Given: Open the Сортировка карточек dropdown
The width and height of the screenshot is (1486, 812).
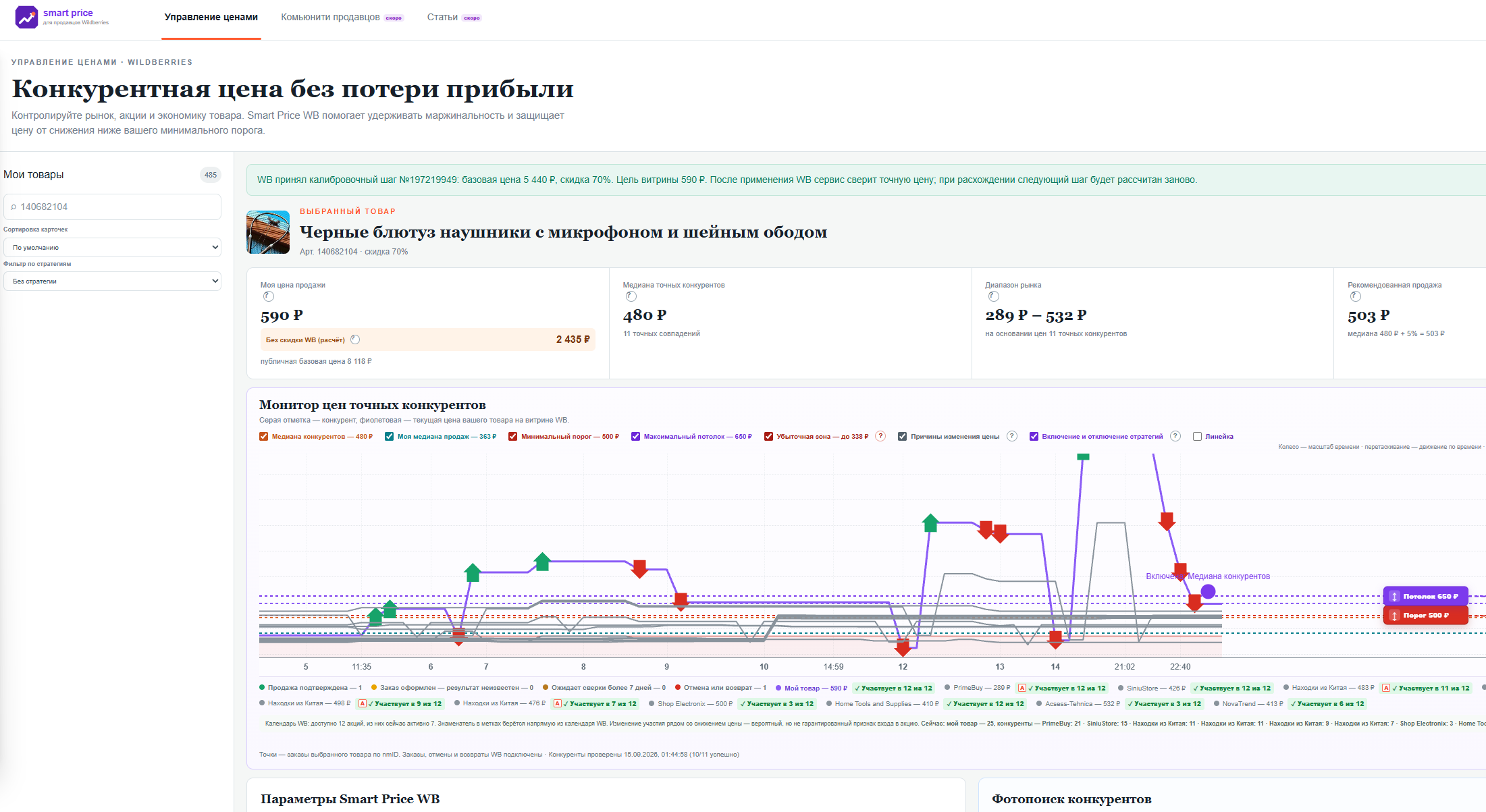Looking at the screenshot, I should [x=112, y=247].
